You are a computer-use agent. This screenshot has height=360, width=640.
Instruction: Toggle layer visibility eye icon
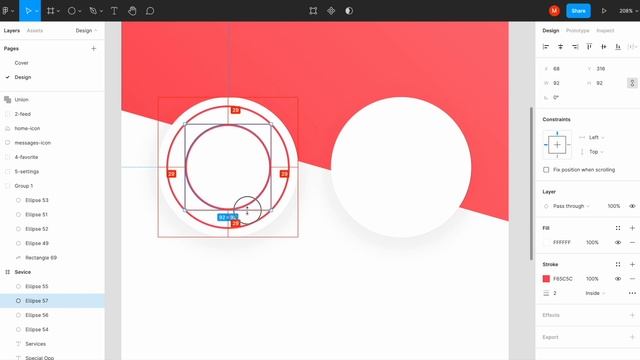coord(632,206)
